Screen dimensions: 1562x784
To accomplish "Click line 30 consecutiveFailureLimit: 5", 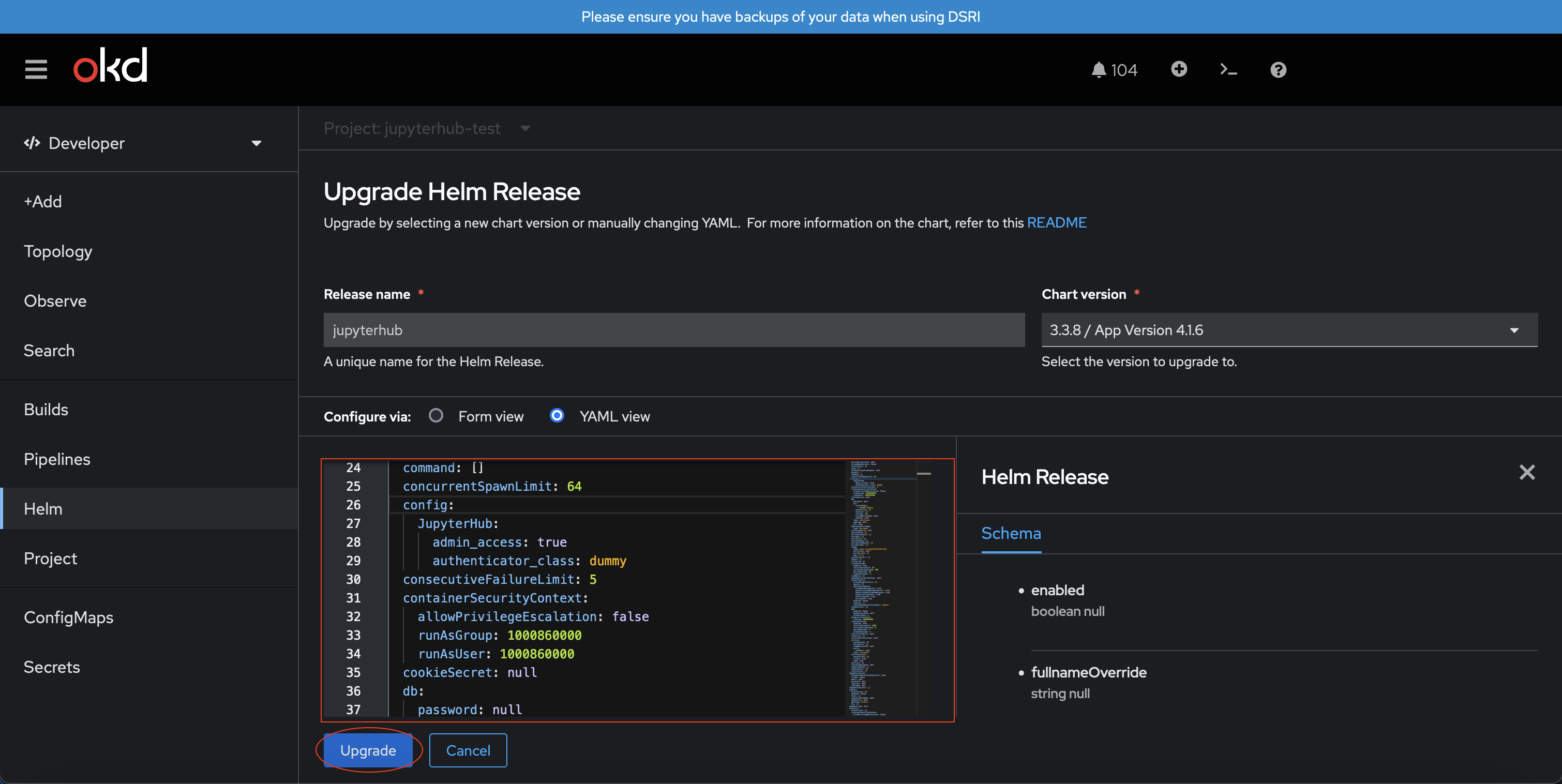I will (x=500, y=580).
